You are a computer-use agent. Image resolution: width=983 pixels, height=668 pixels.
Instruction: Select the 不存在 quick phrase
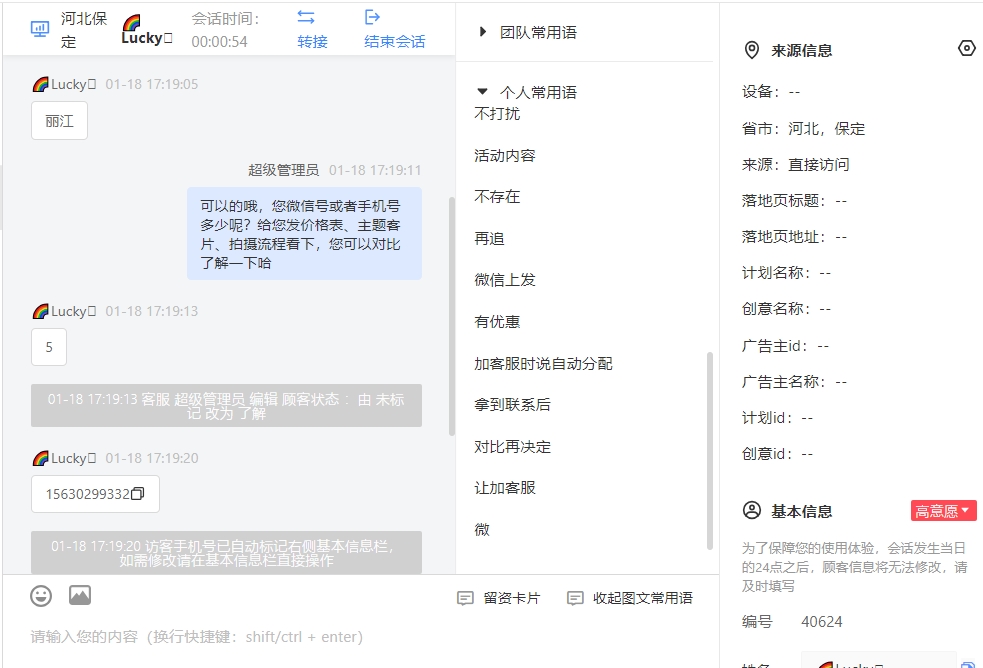click(497, 197)
